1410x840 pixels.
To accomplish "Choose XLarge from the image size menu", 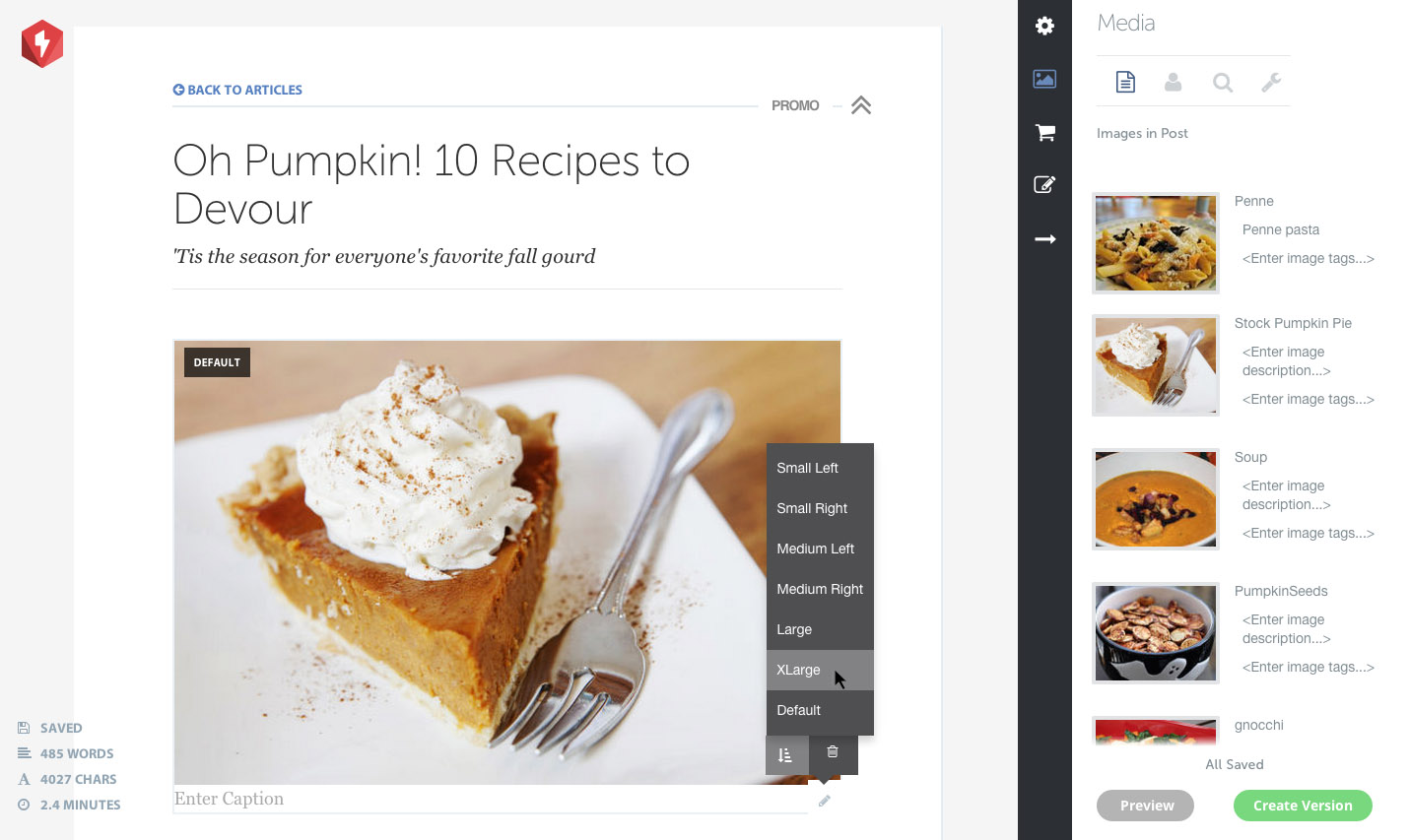I will (x=798, y=670).
